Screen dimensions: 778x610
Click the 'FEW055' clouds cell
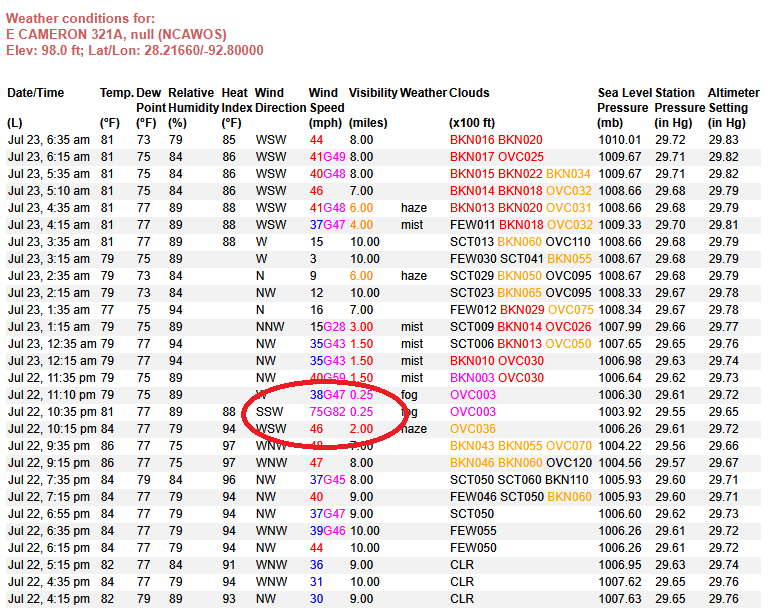click(473, 531)
